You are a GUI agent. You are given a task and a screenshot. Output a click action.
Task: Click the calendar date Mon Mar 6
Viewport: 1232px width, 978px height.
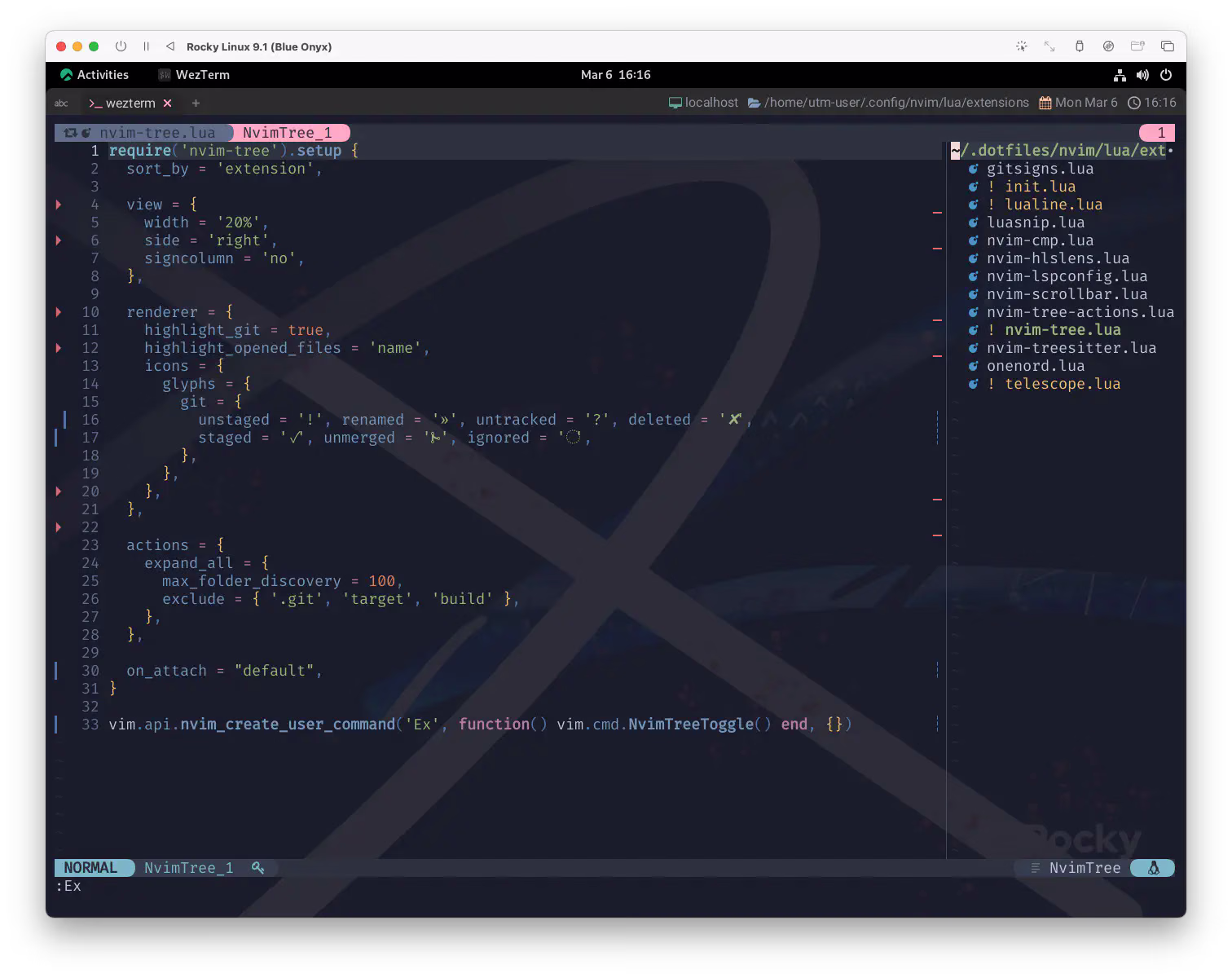[1078, 103]
